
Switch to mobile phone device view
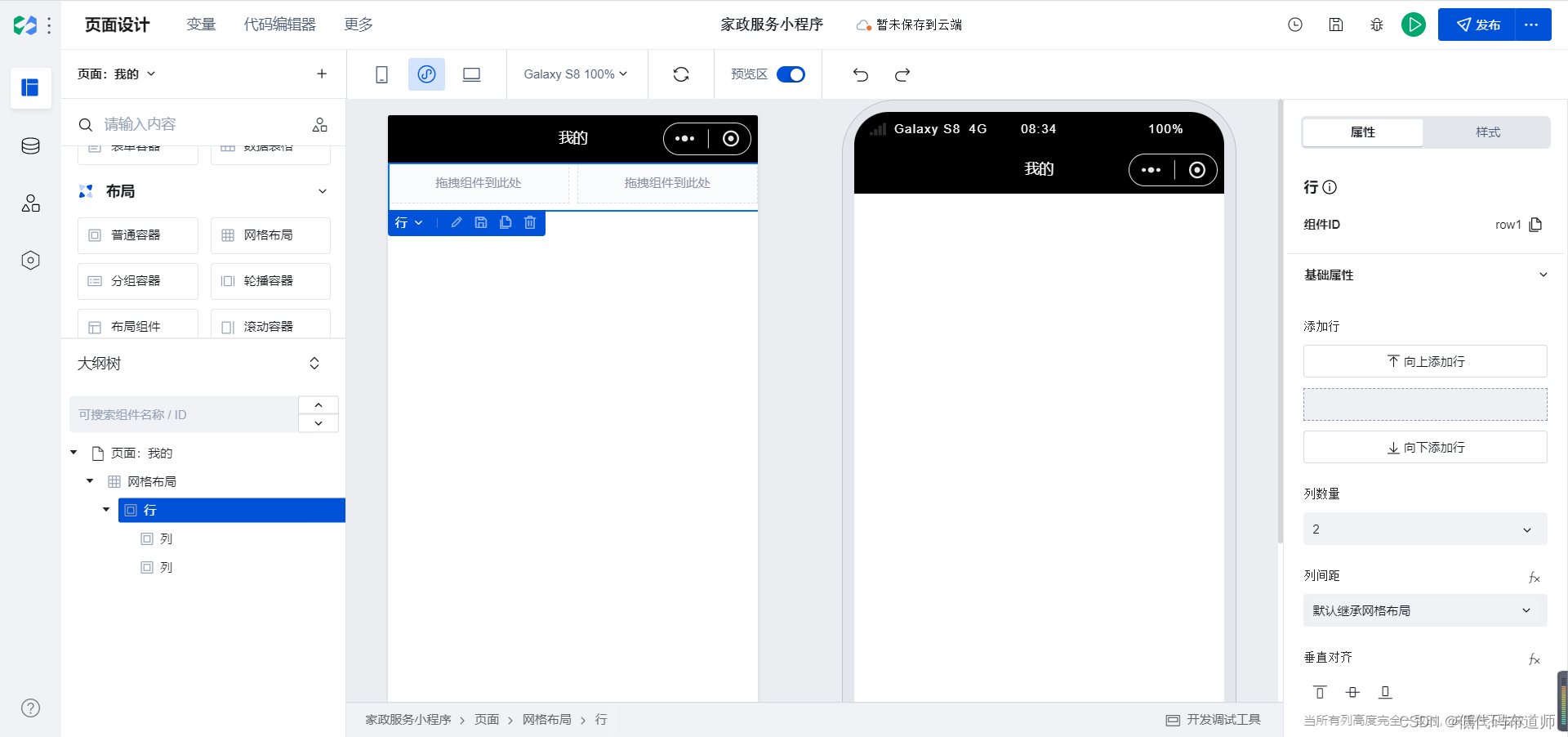click(x=381, y=74)
